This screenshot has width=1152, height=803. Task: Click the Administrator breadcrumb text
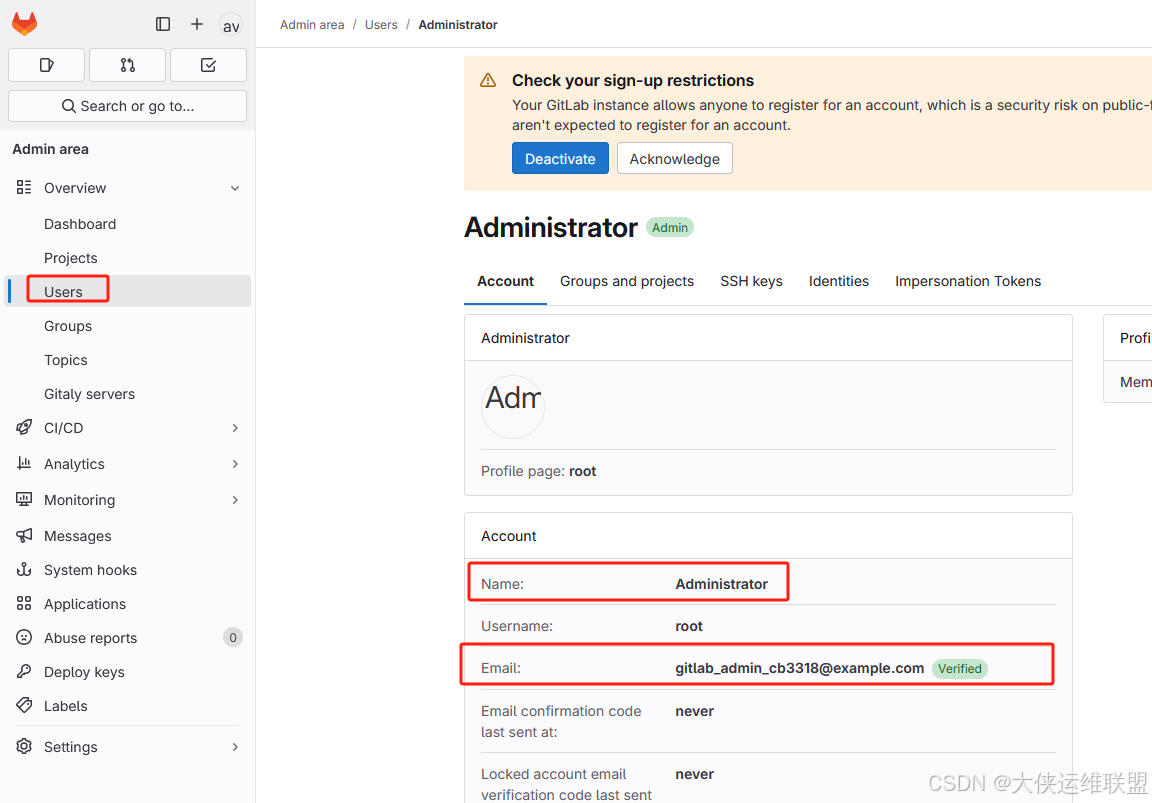(x=458, y=25)
